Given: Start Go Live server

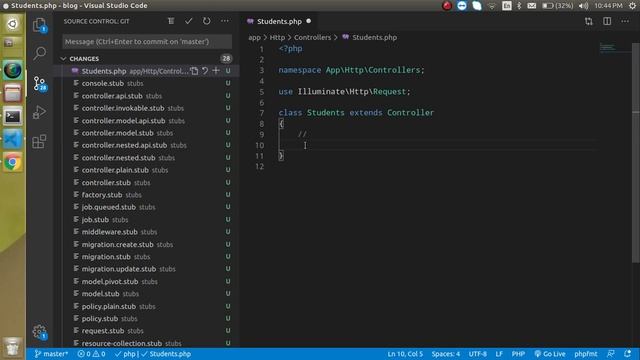Looking at the screenshot, I should pyautogui.click(x=550, y=354).
